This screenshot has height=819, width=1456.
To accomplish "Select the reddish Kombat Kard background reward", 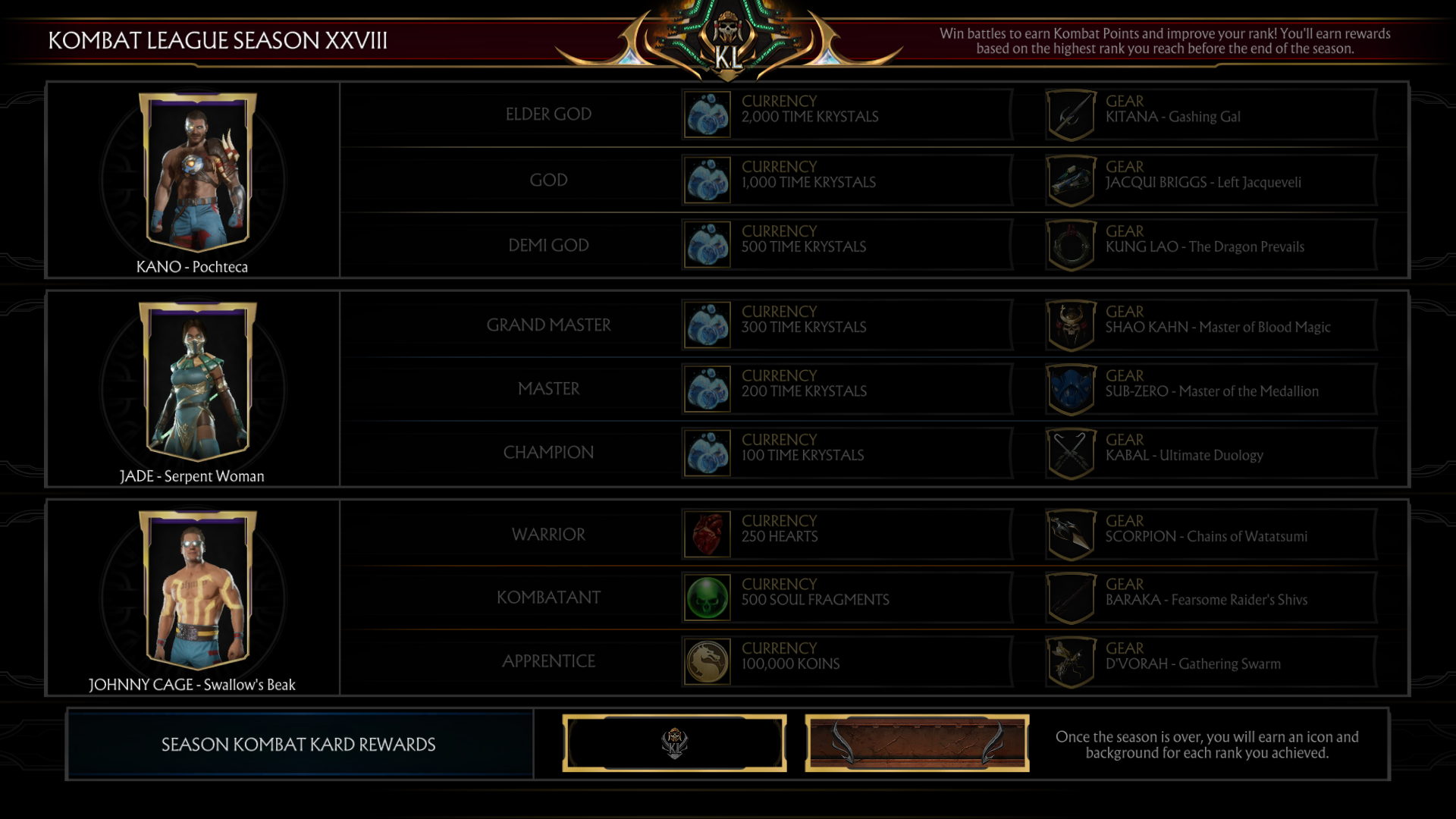I will 917,744.
